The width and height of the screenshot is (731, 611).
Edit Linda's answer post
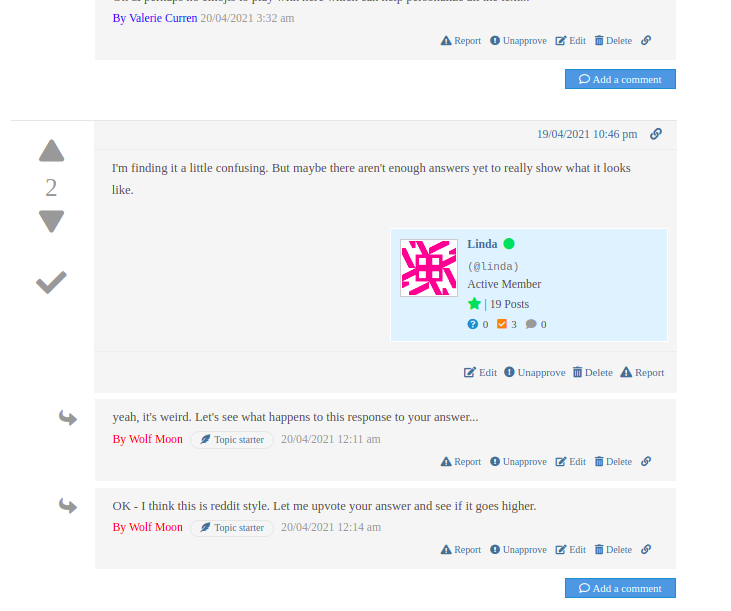pyautogui.click(x=480, y=372)
